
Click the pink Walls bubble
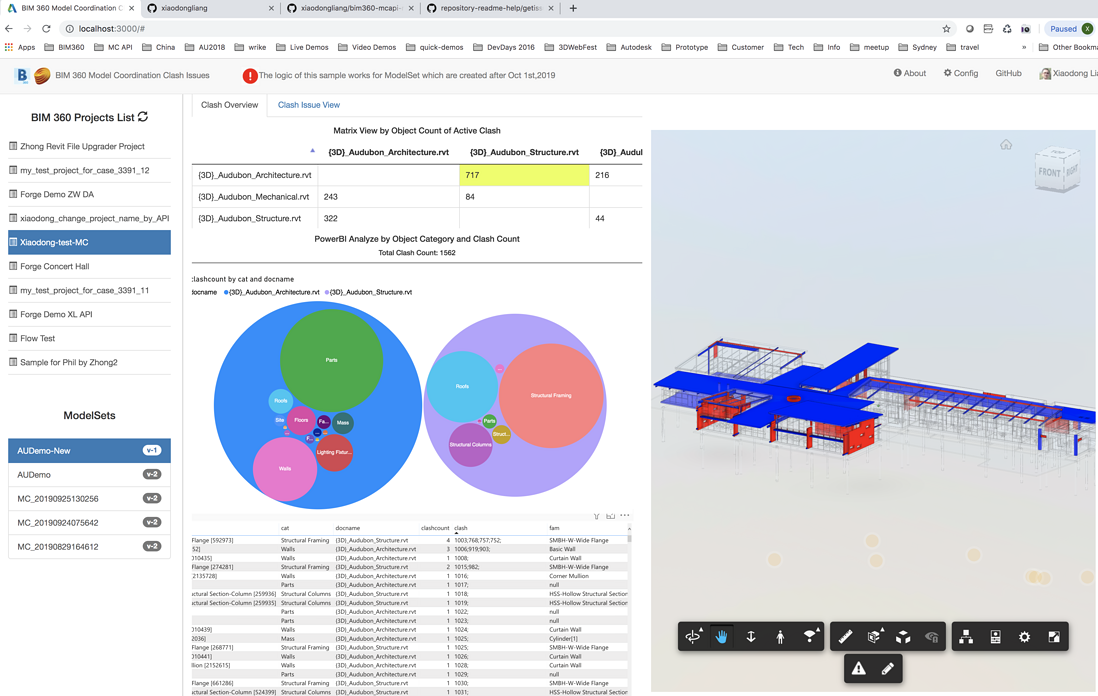pyautogui.click(x=285, y=468)
